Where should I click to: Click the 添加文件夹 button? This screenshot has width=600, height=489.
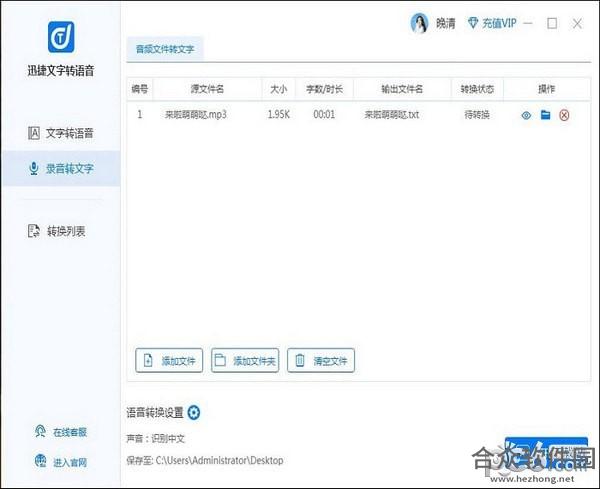coord(245,360)
